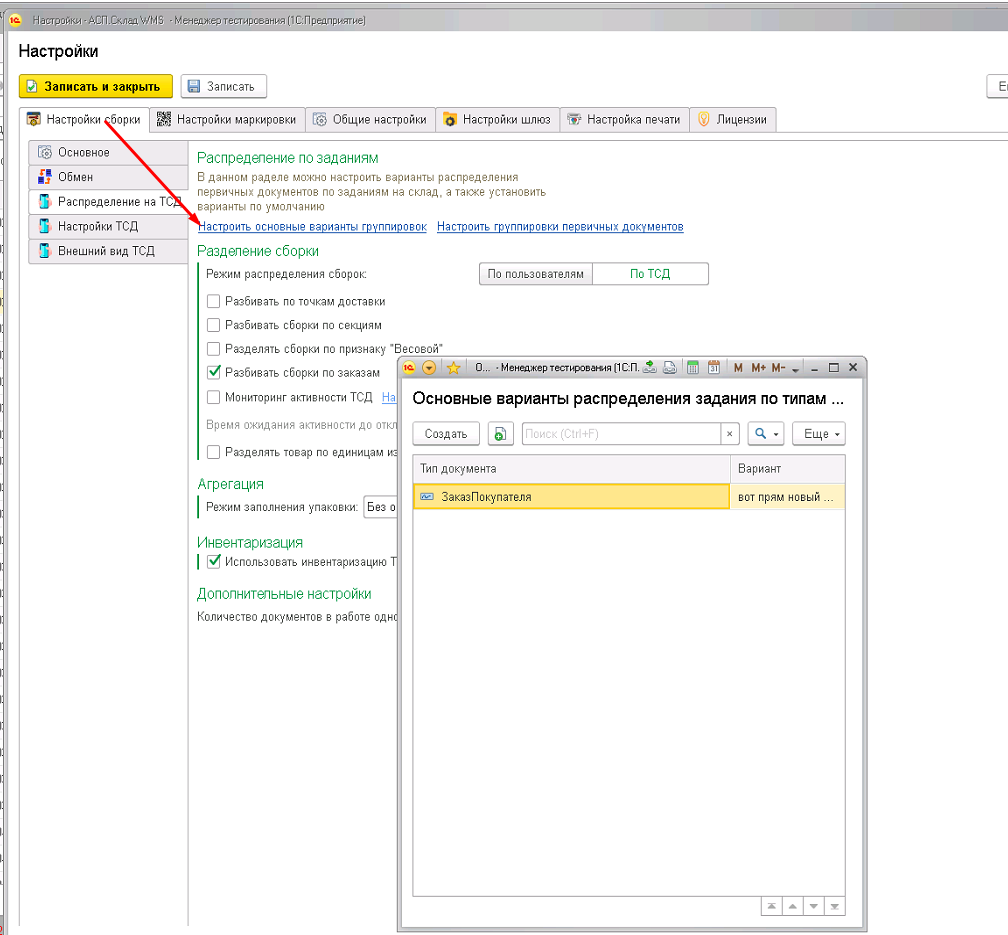This screenshot has width=1008, height=935.
Task: Open the calculator icon in the dialog title bar
Action: [x=692, y=368]
